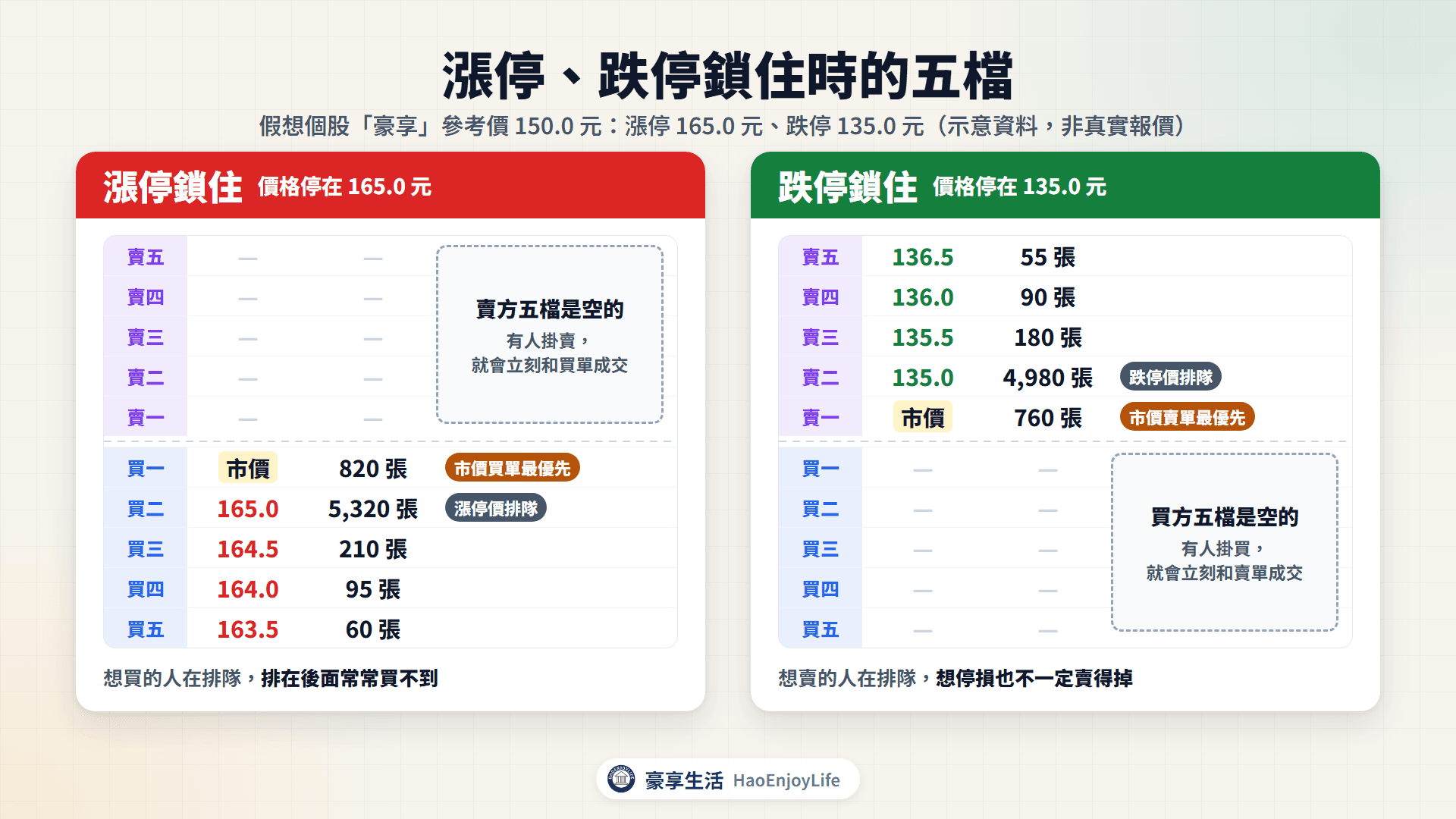Select the 165.0 buy price
The width and height of the screenshot is (1456, 819).
pyautogui.click(x=248, y=509)
